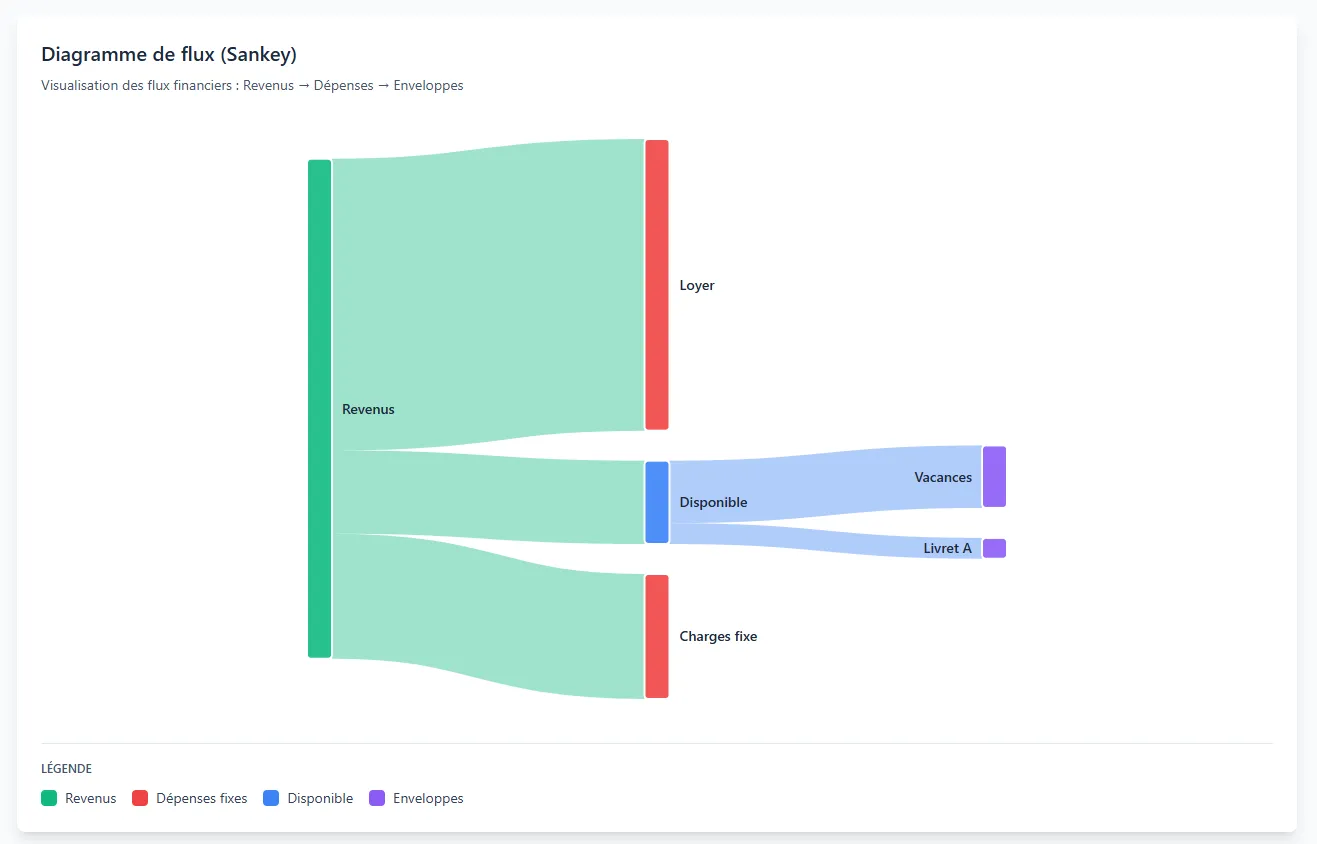Click the Loyer node text label
The image size is (1317, 844).
(x=697, y=285)
